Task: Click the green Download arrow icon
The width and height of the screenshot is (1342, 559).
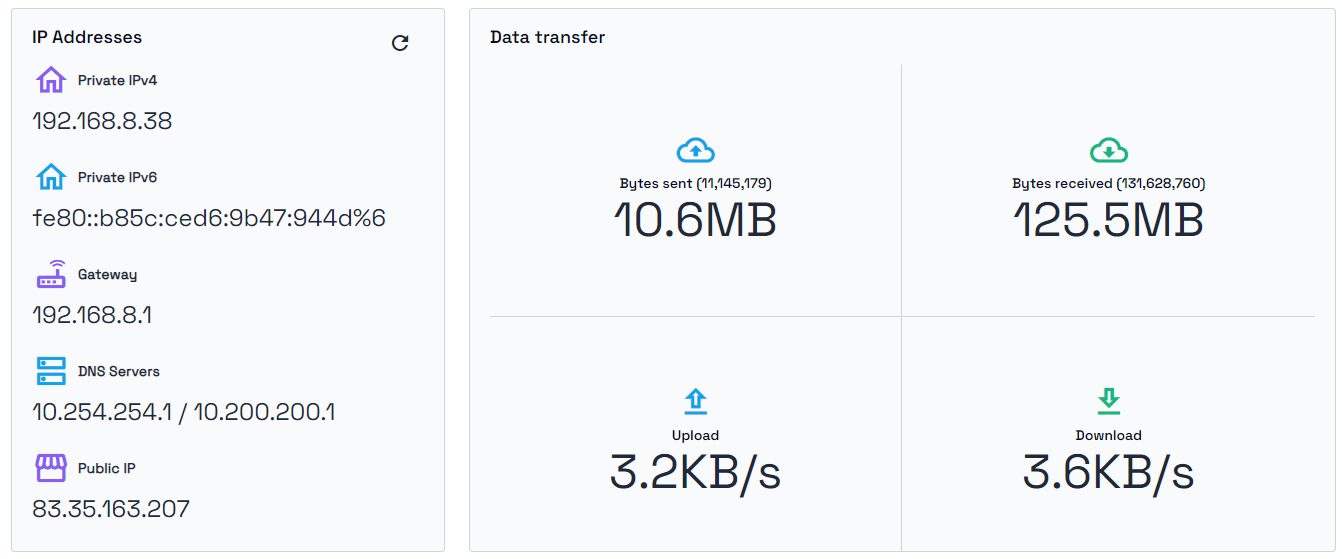Action: (1108, 402)
